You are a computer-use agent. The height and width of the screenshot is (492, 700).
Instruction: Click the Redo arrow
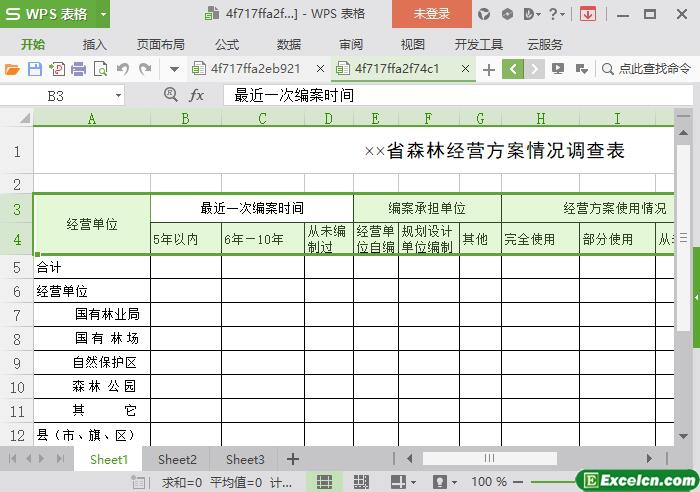click(x=145, y=69)
